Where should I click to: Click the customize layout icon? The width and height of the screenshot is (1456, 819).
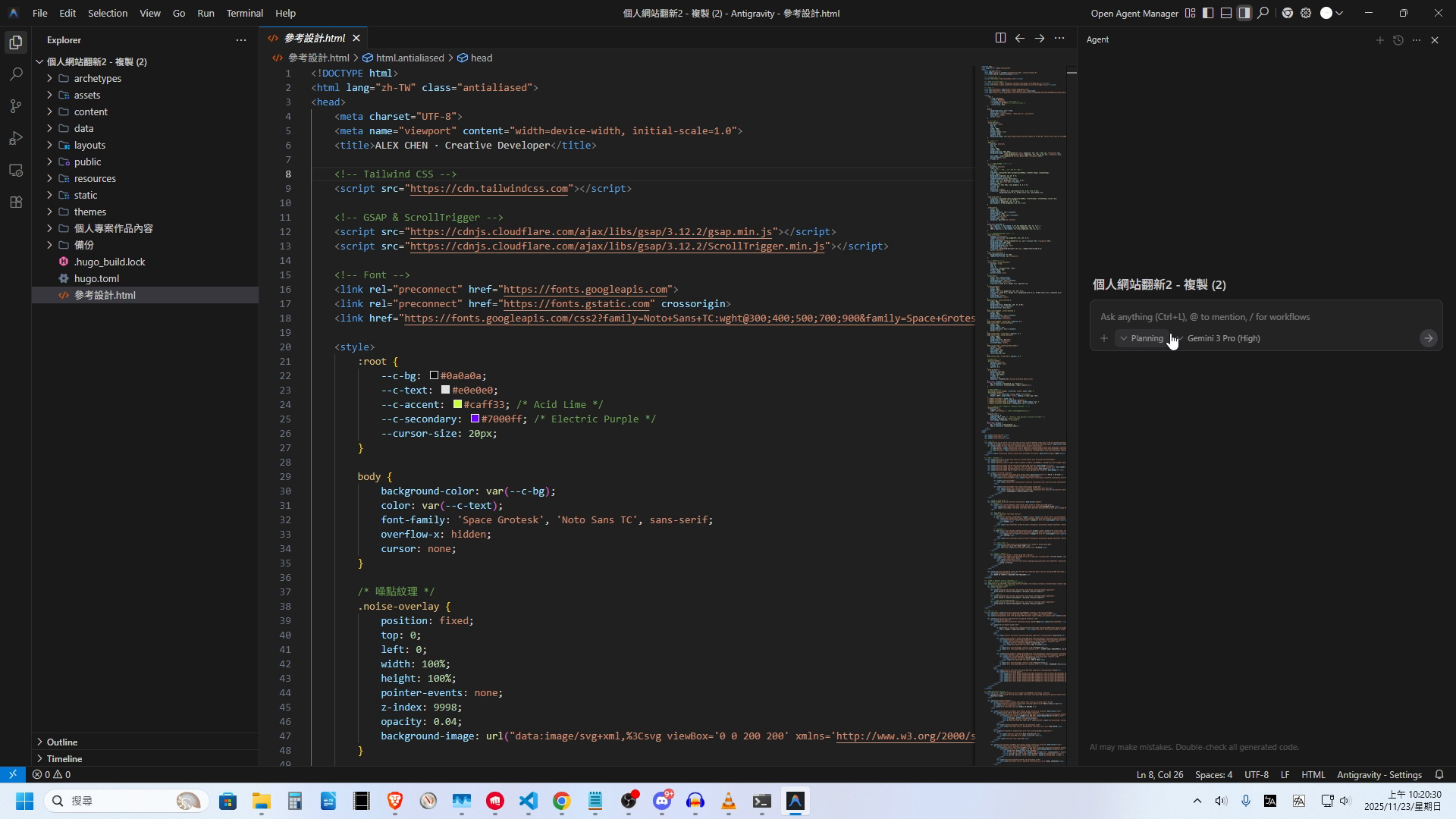[x=1191, y=13]
